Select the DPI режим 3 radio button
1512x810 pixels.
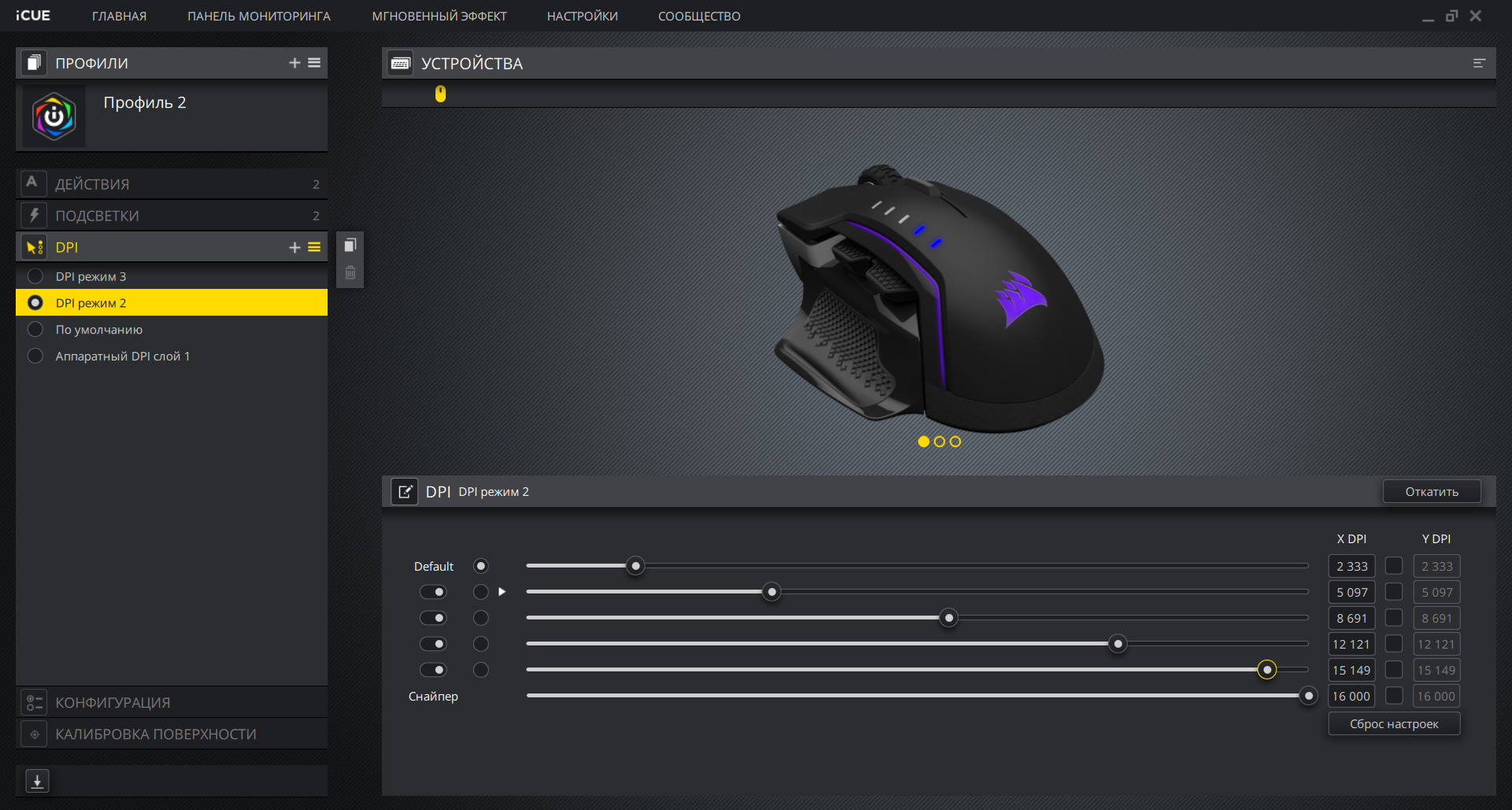[x=35, y=276]
